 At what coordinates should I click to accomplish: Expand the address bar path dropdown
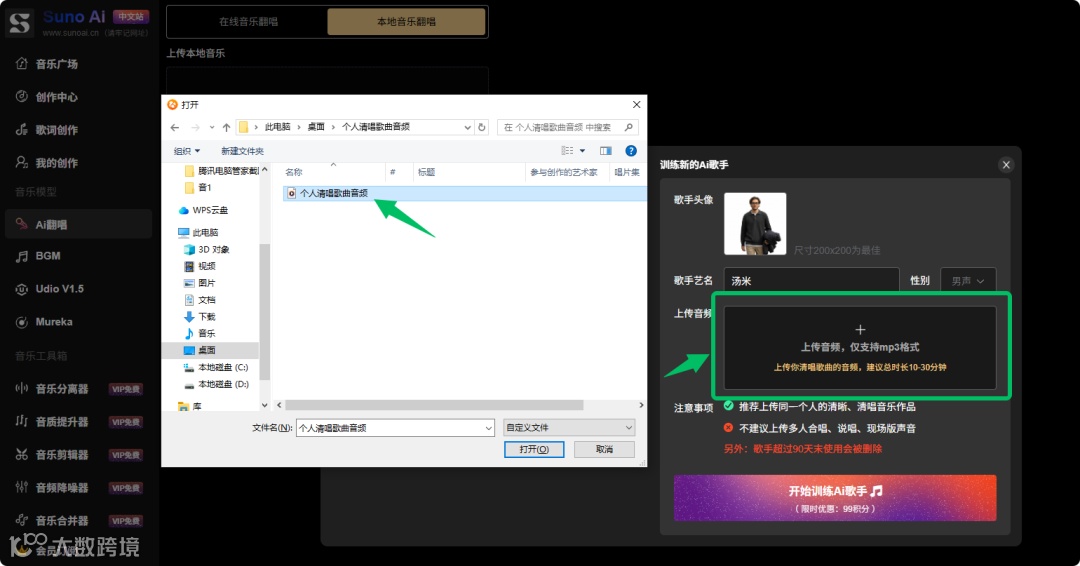[467, 127]
